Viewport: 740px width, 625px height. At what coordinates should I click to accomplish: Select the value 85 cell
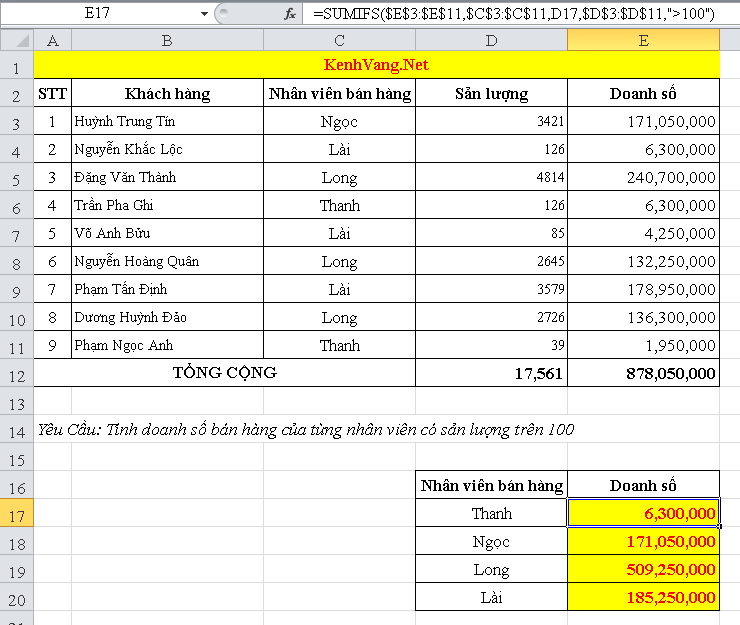491,233
